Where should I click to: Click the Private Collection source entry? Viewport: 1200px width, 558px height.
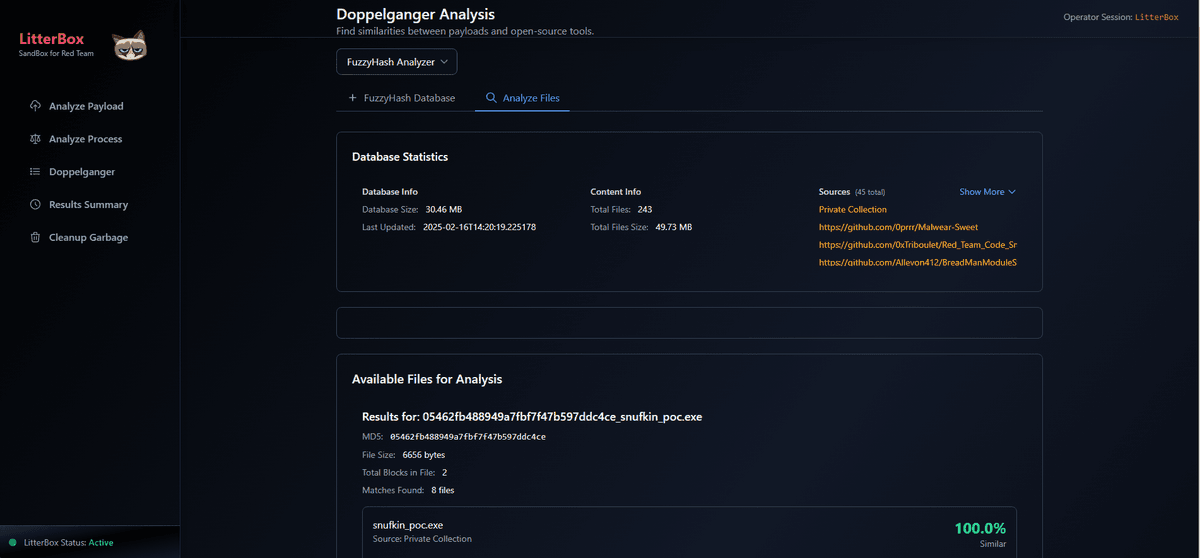[x=852, y=210]
